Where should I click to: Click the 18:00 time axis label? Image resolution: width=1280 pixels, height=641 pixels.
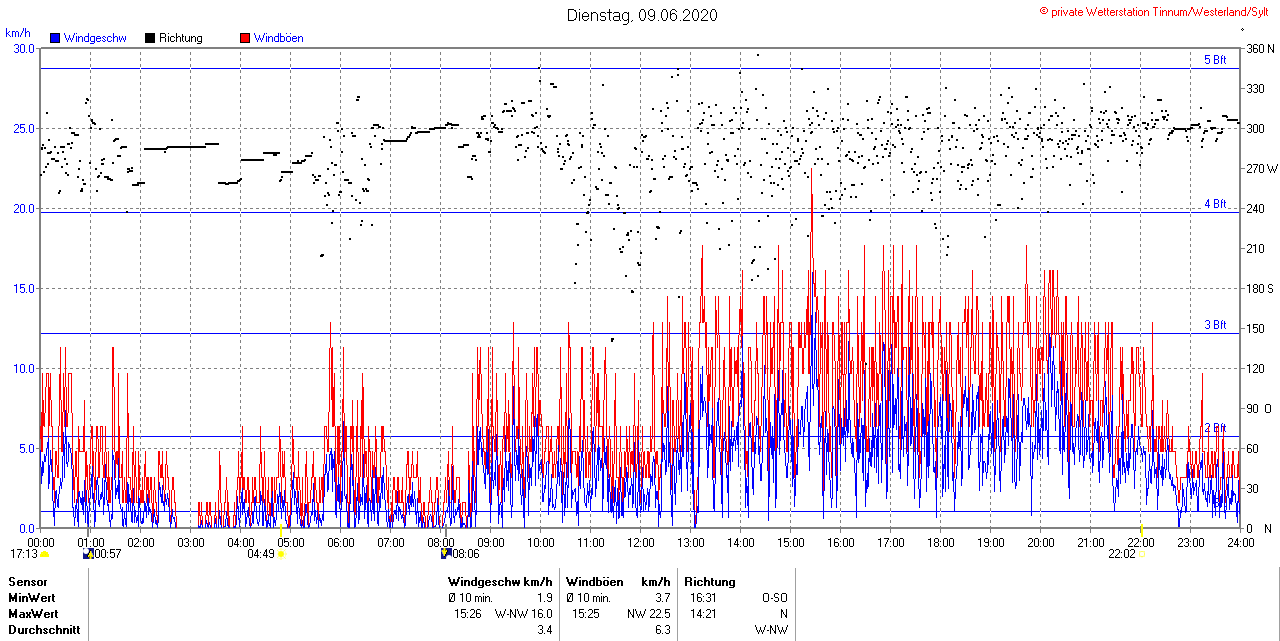pos(941,542)
